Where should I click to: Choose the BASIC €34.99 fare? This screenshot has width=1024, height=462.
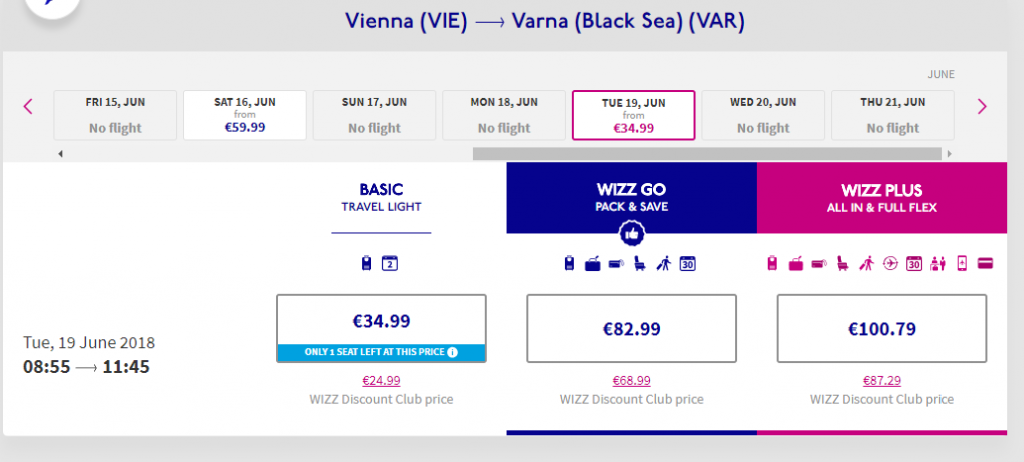coord(381,328)
